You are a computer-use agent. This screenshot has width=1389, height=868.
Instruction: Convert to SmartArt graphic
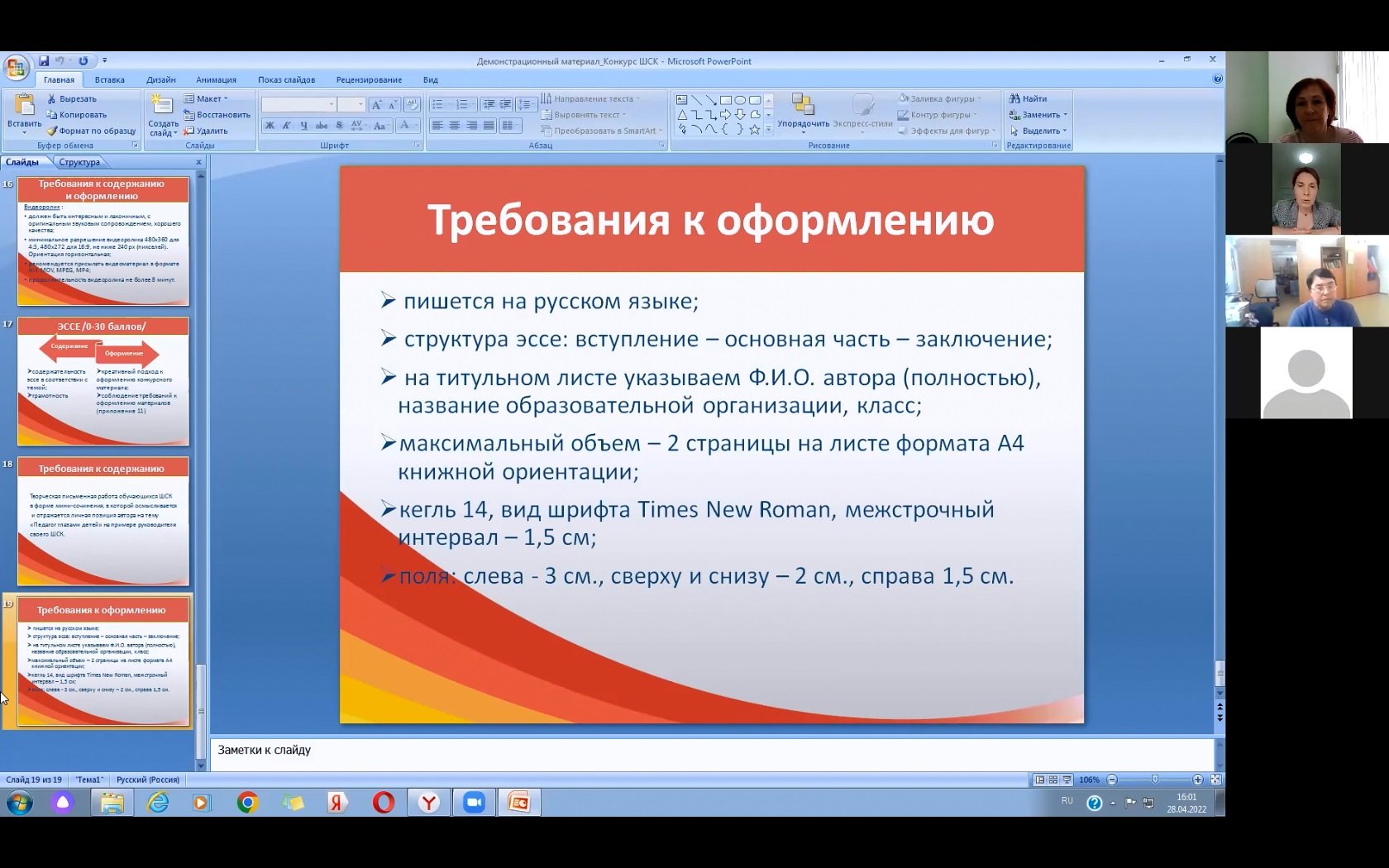[x=603, y=131]
